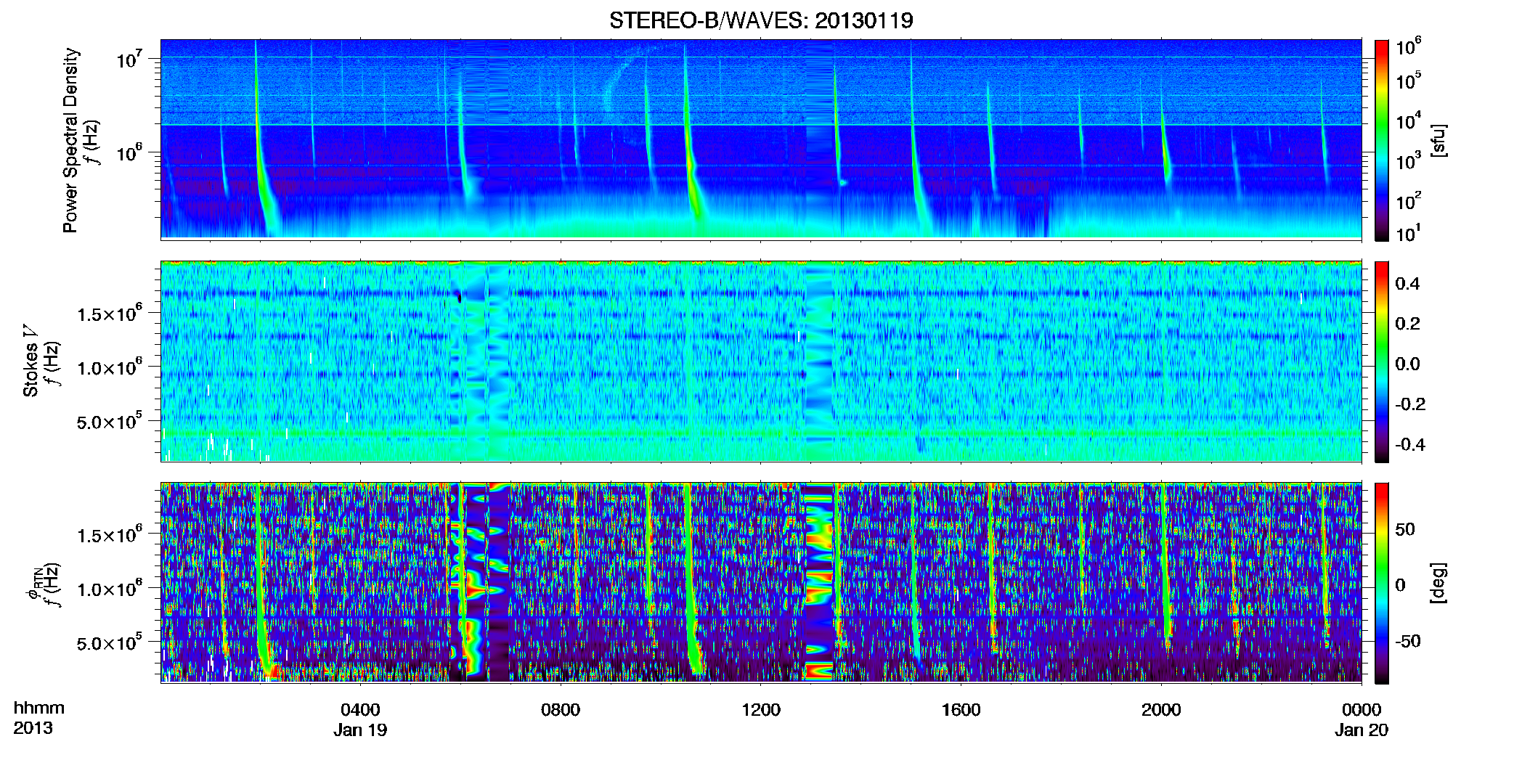This screenshot has height=784, width=1522.
Task: Click the -50 label on deg colorbar
Action: click(1407, 641)
